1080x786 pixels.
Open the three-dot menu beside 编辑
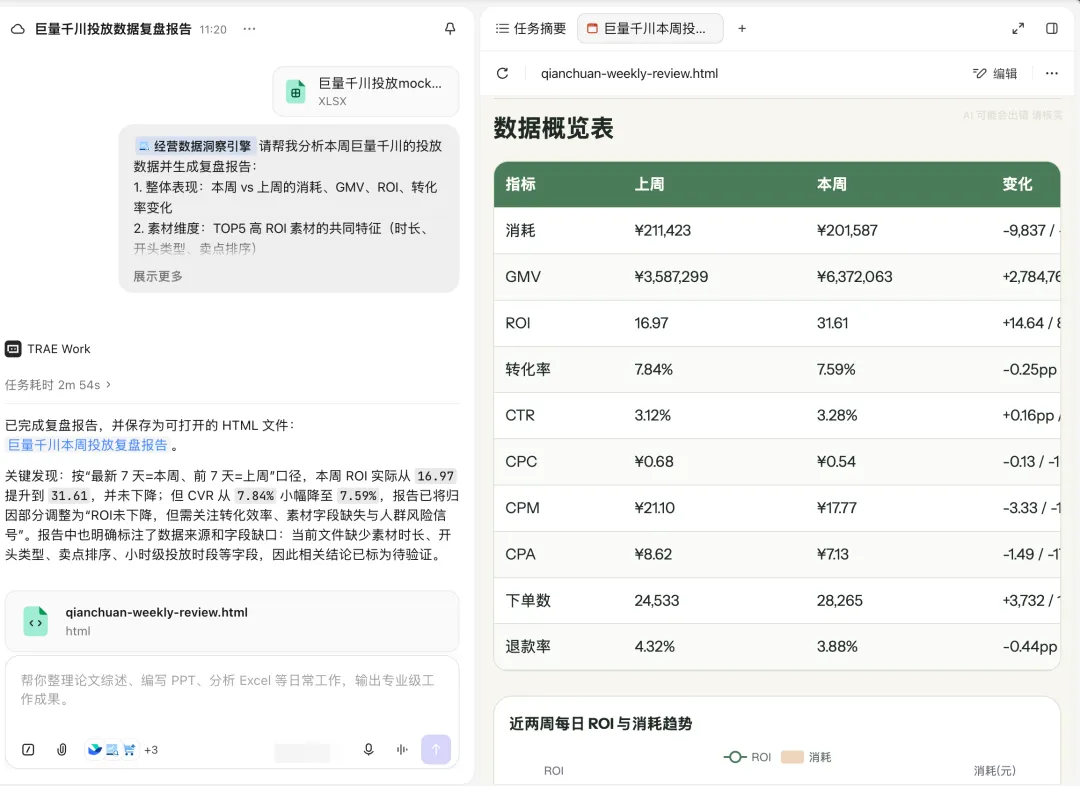(x=1052, y=74)
